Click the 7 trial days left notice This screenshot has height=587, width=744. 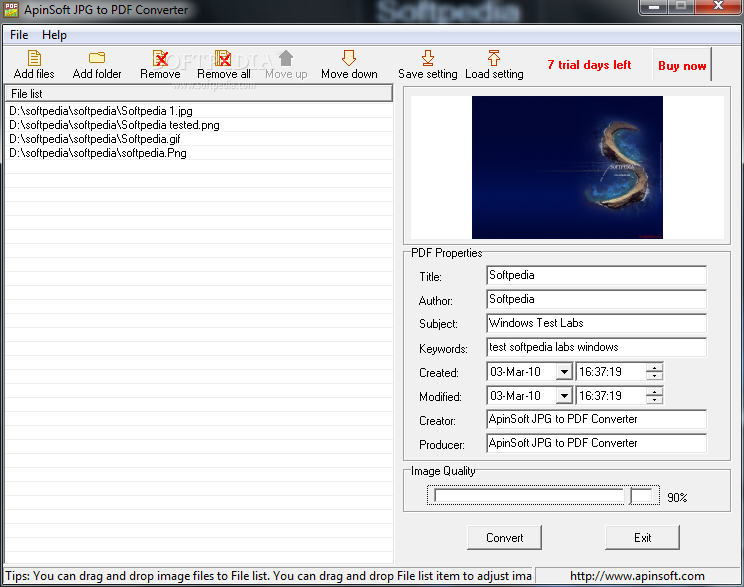[x=589, y=65]
